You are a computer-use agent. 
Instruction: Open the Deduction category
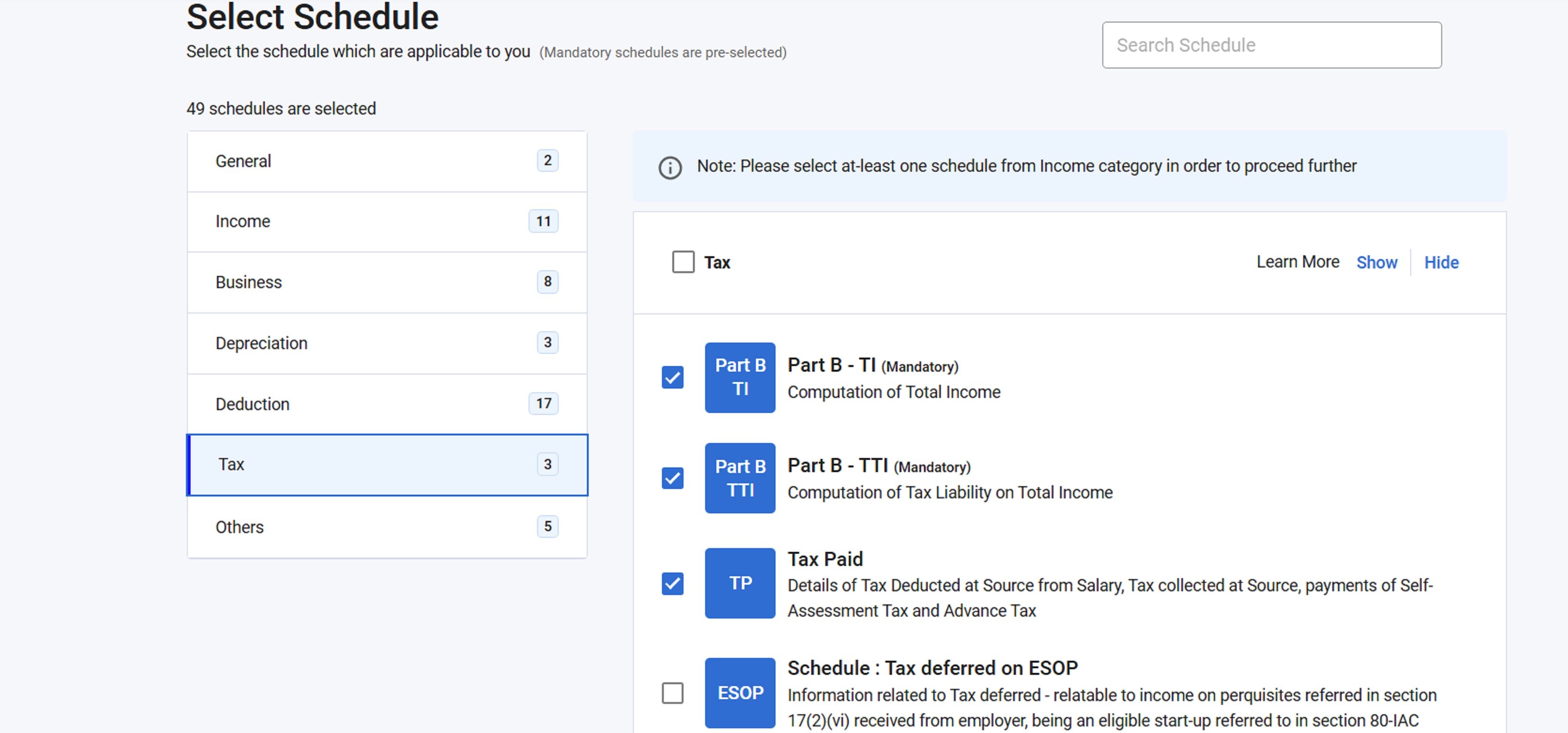click(x=386, y=404)
